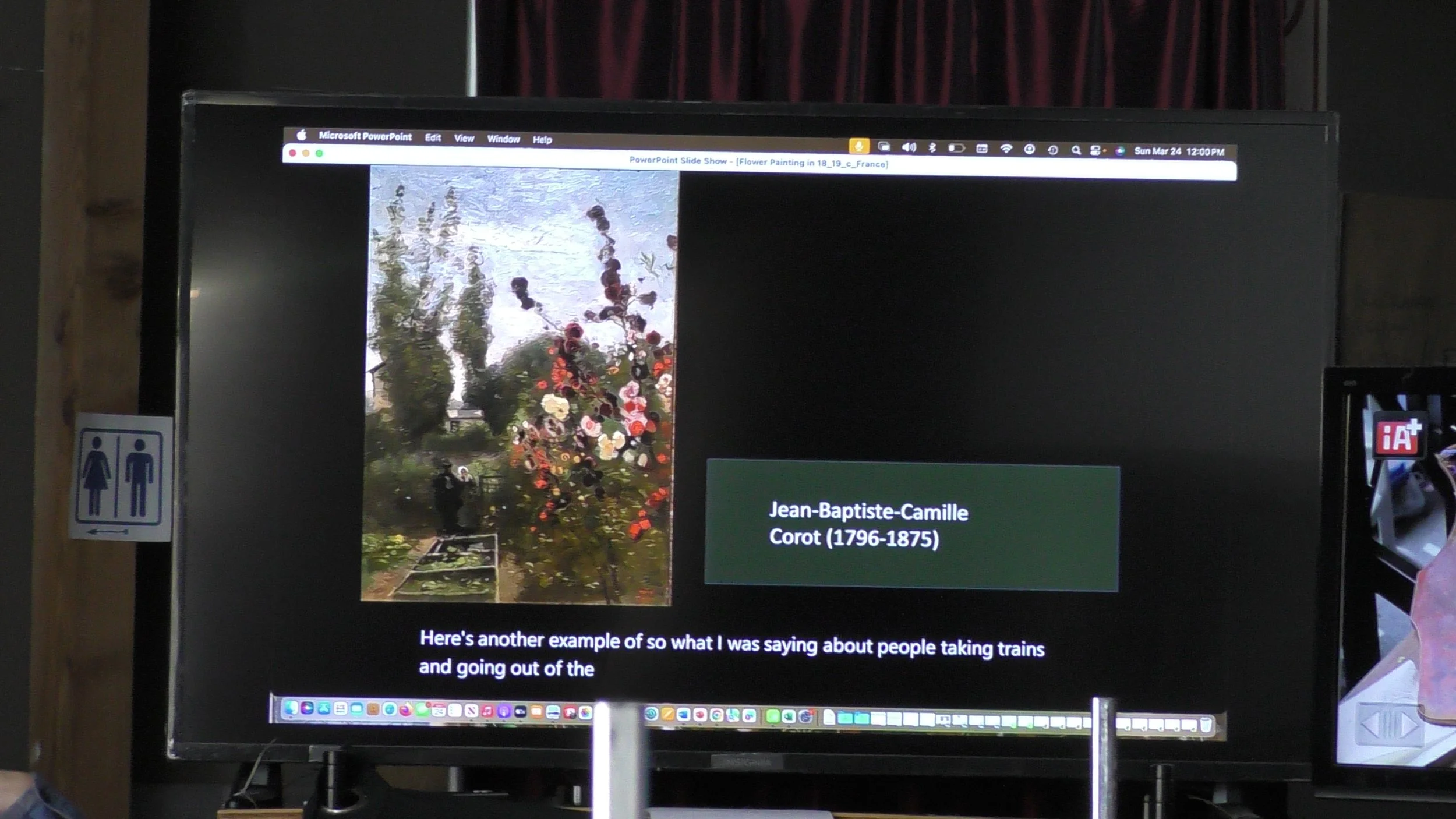Open the Apple menu
Image resolution: width=1456 pixels, height=819 pixels.
coord(301,135)
